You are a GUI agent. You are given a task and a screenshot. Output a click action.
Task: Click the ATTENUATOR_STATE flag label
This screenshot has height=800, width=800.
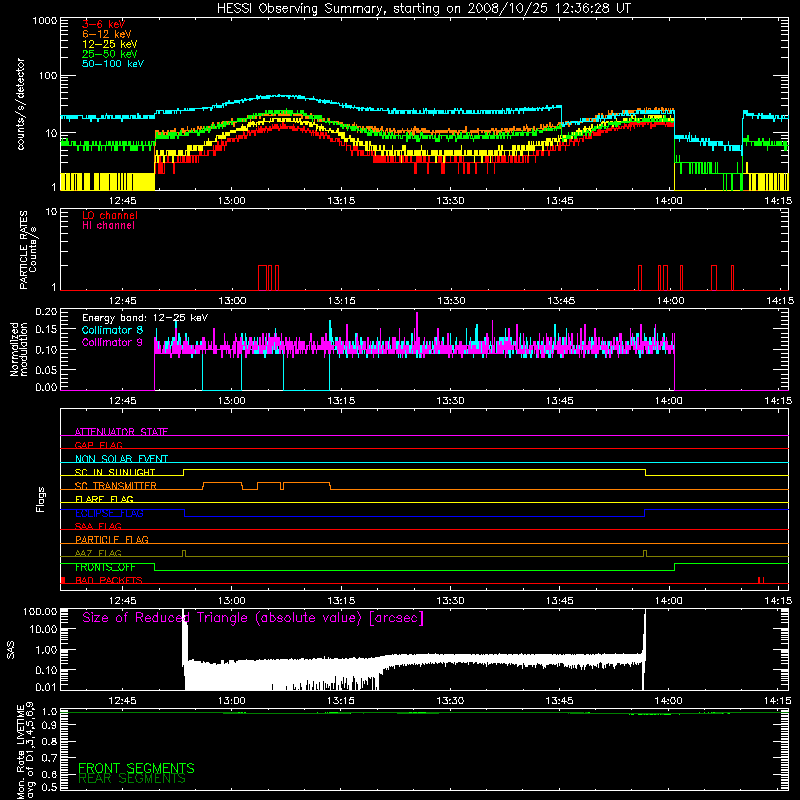coord(121,432)
